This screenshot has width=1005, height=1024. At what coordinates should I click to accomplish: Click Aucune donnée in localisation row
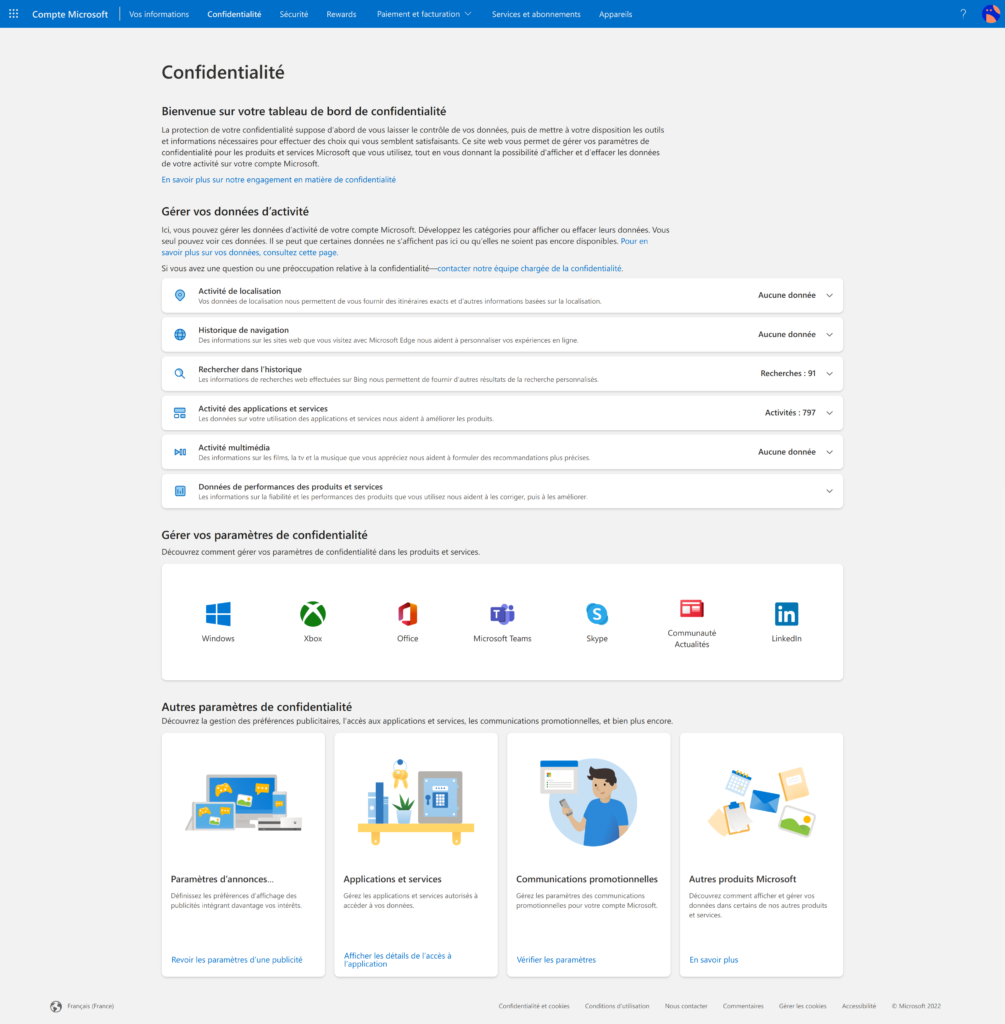coord(786,295)
